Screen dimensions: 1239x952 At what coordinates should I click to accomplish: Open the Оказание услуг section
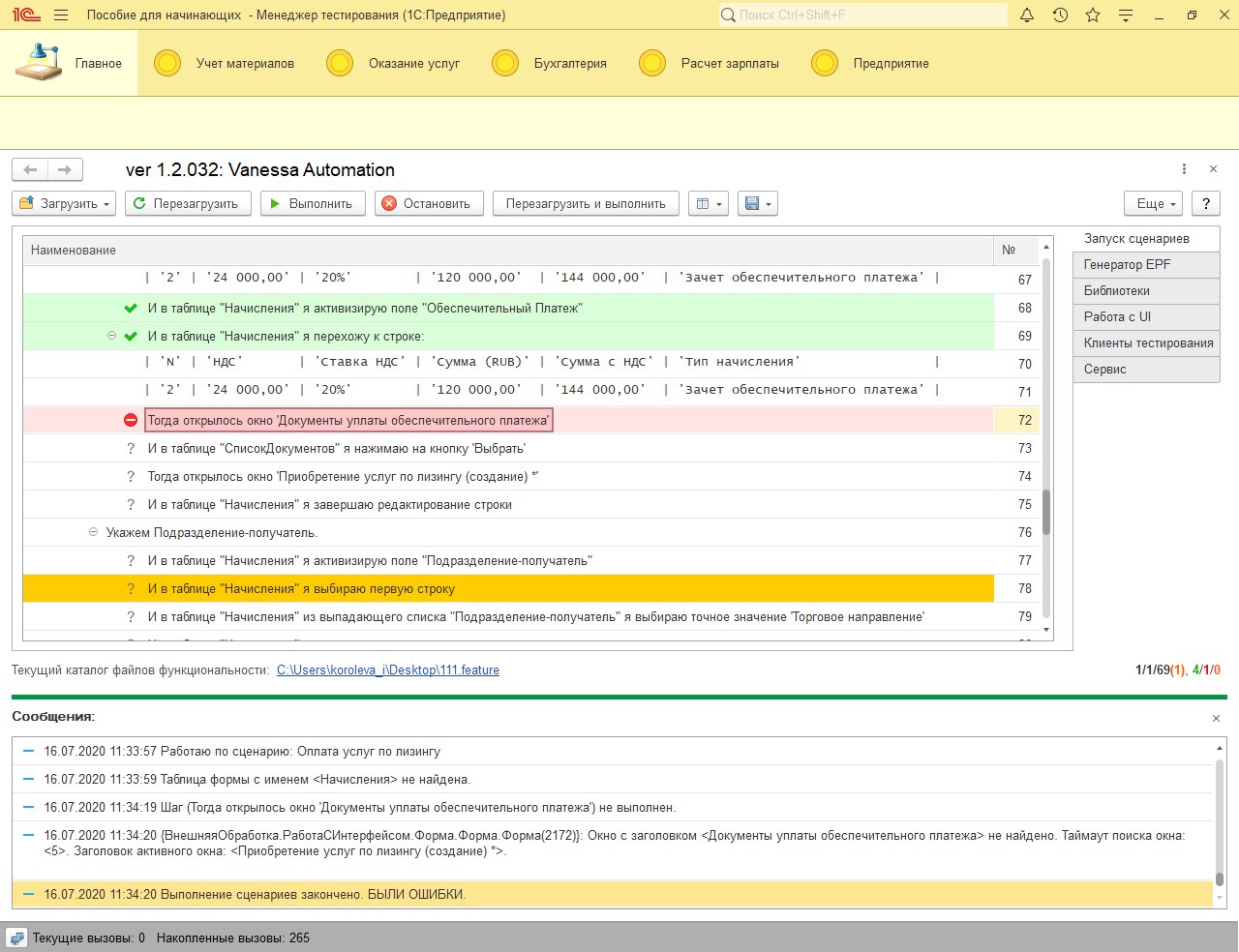(x=393, y=63)
